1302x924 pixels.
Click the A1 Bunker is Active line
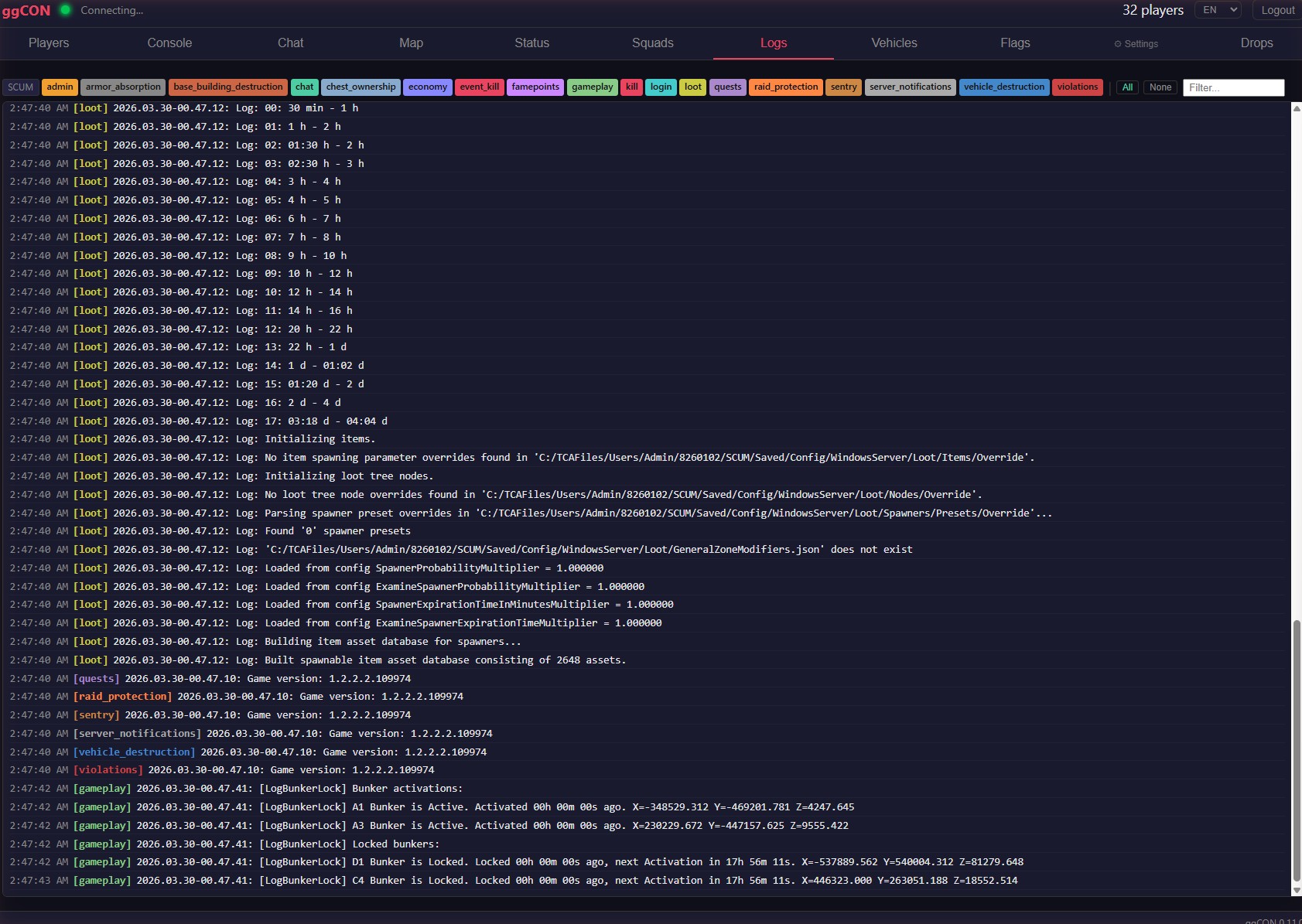pyautogui.click(x=646, y=807)
